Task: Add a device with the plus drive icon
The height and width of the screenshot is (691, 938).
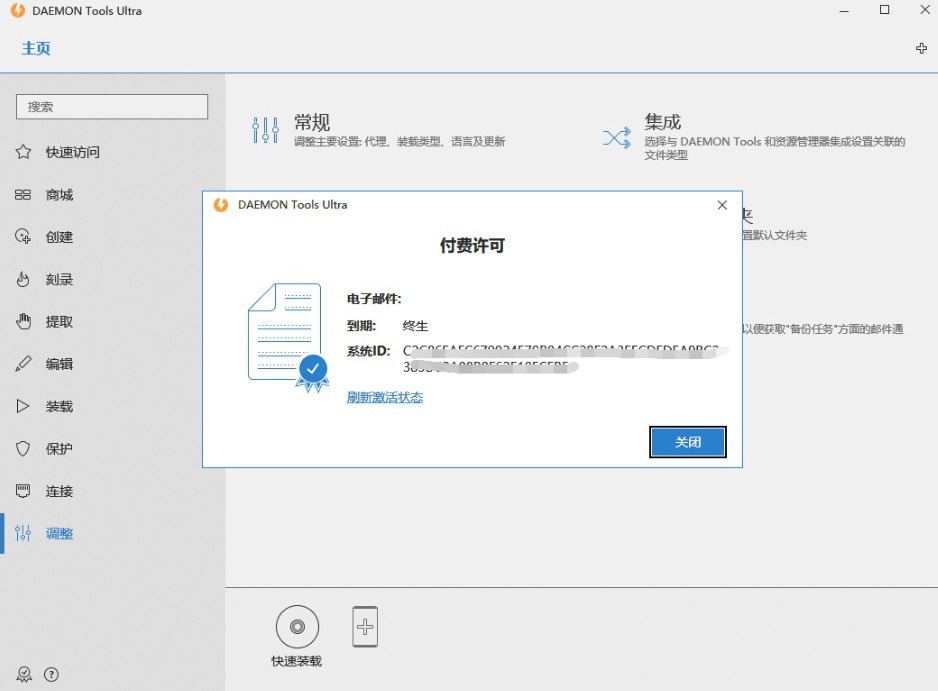Action: (x=365, y=626)
